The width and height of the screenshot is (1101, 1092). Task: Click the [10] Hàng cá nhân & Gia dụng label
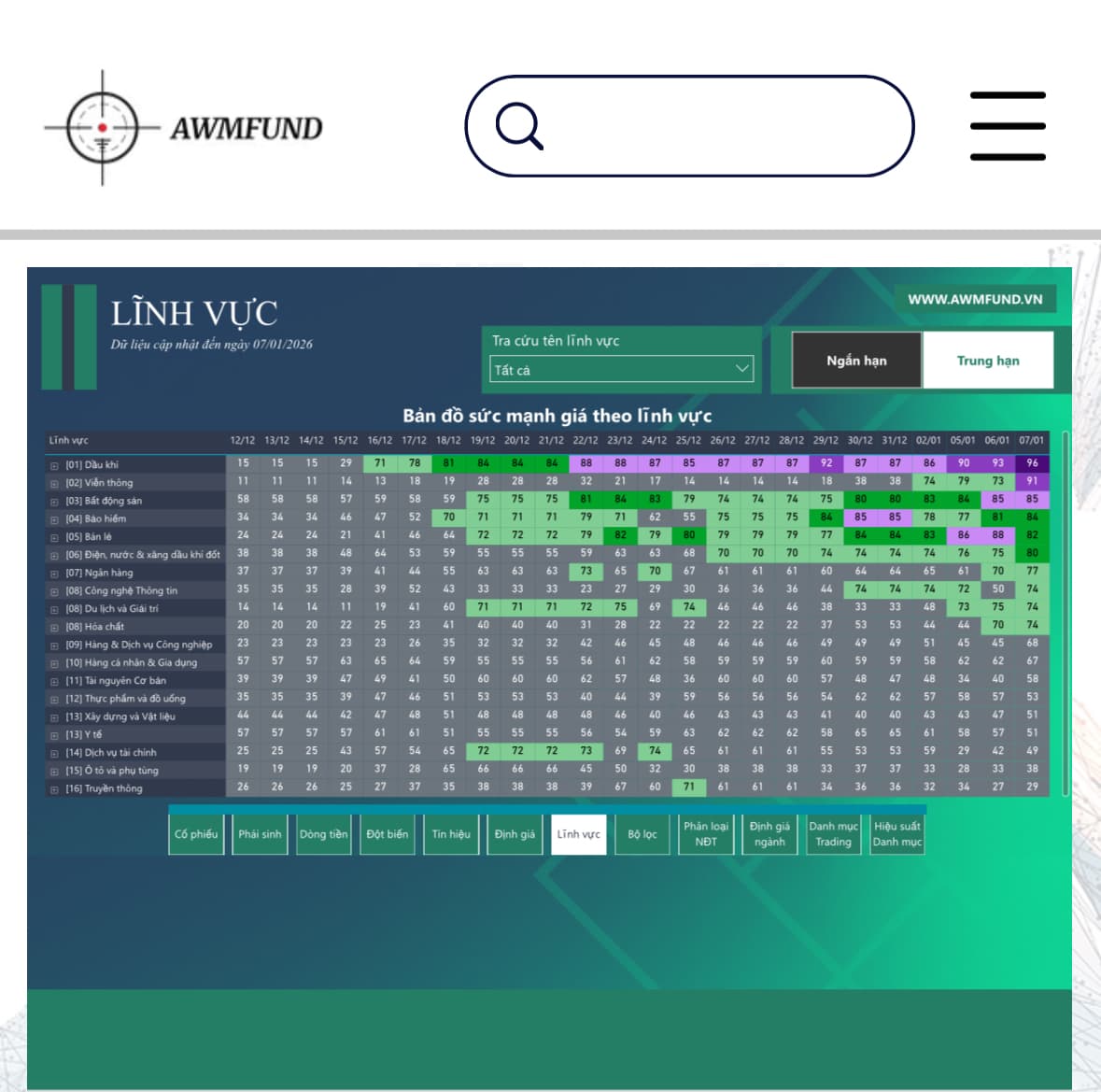pyautogui.click(x=132, y=663)
